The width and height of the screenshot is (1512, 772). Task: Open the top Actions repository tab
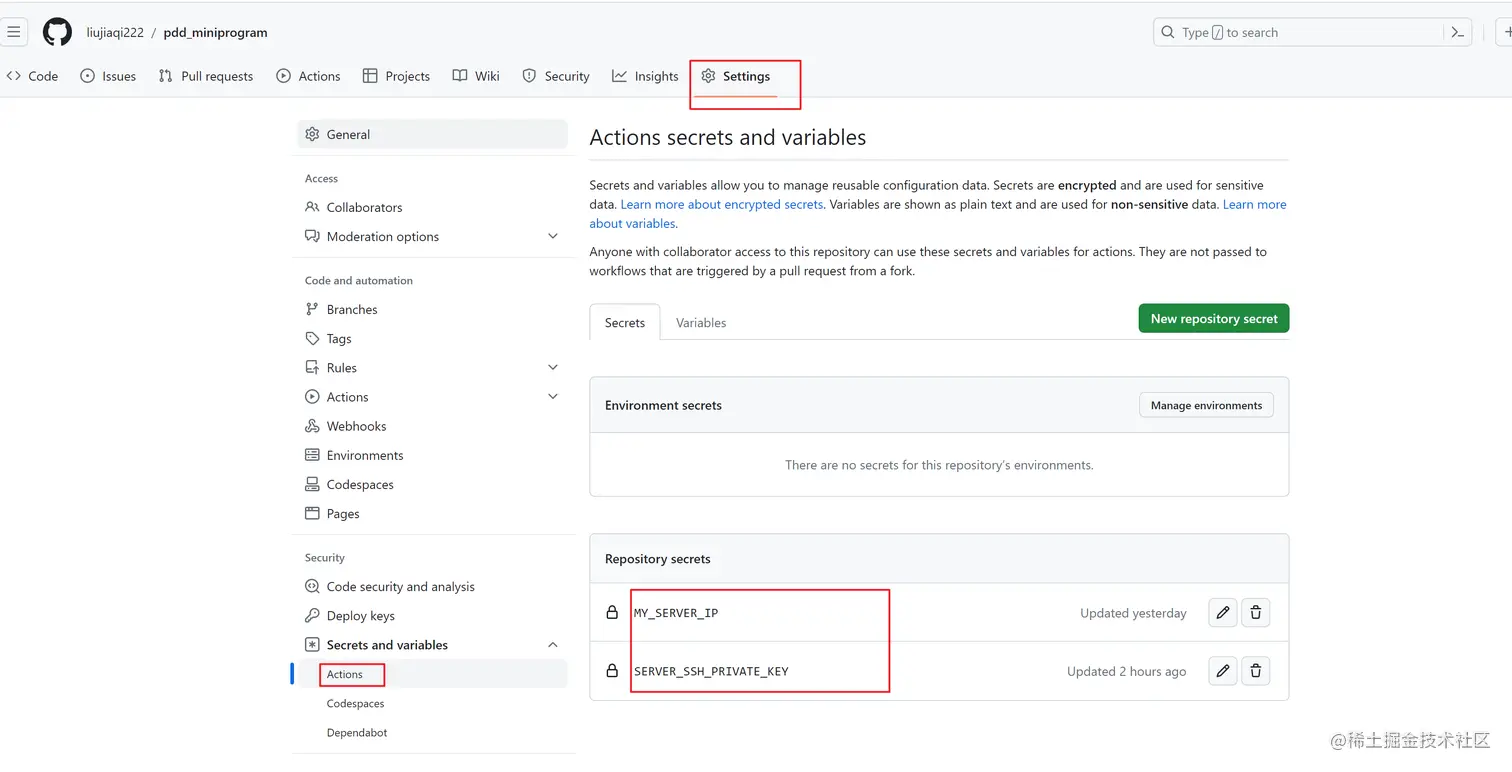click(x=308, y=76)
